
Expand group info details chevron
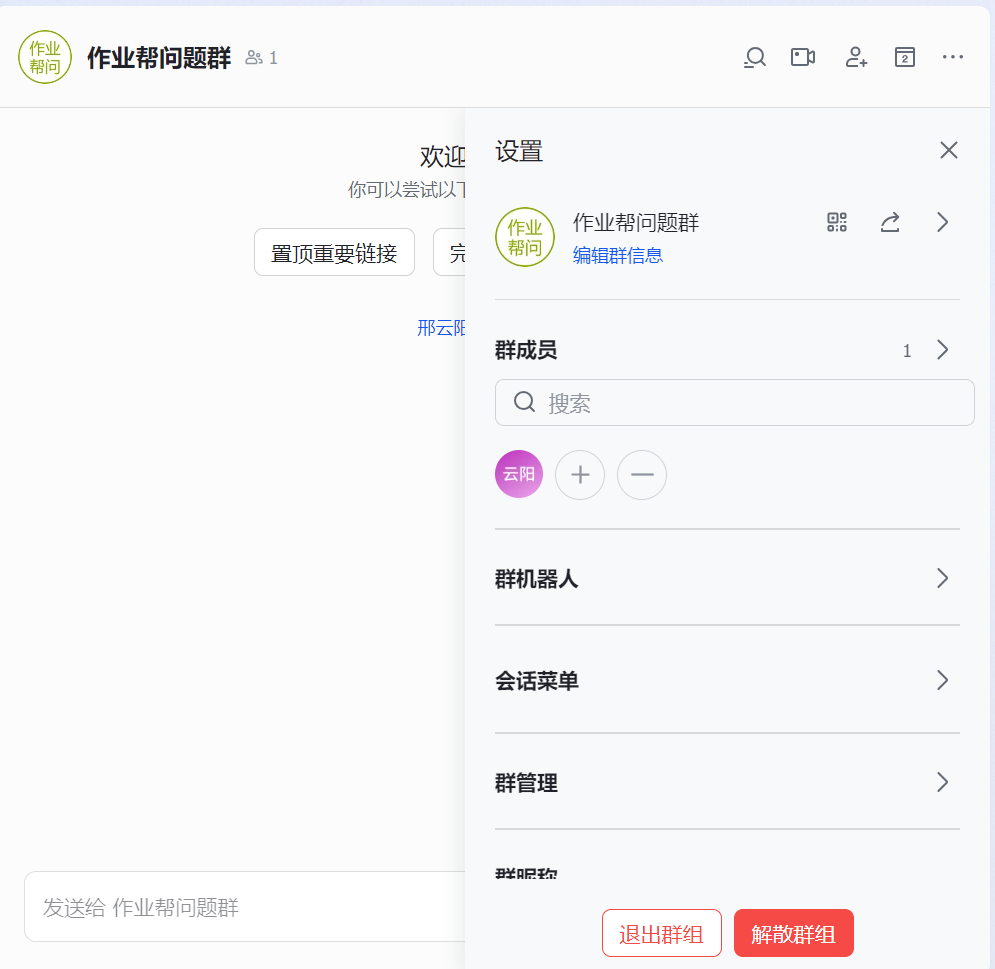[942, 222]
